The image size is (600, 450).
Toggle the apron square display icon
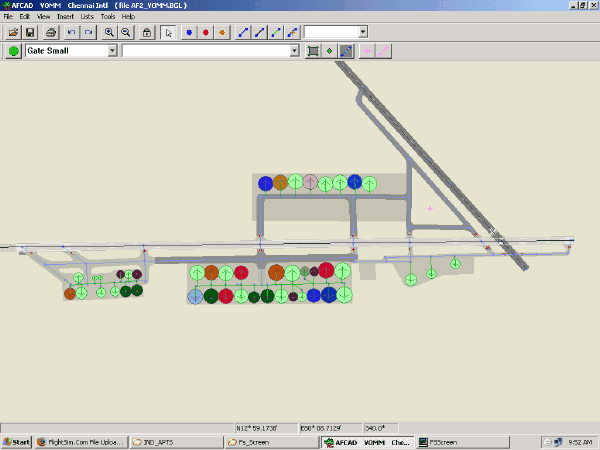pyautogui.click(x=313, y=50)
